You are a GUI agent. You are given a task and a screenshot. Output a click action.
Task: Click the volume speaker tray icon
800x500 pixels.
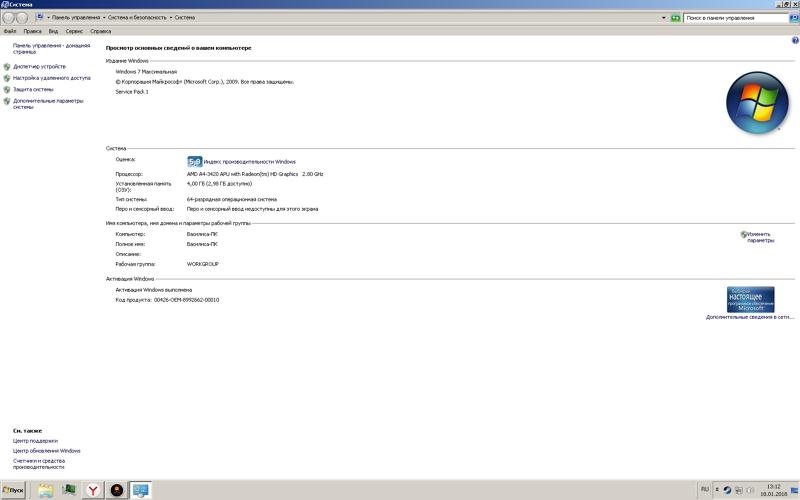click(x=751, y=490)
